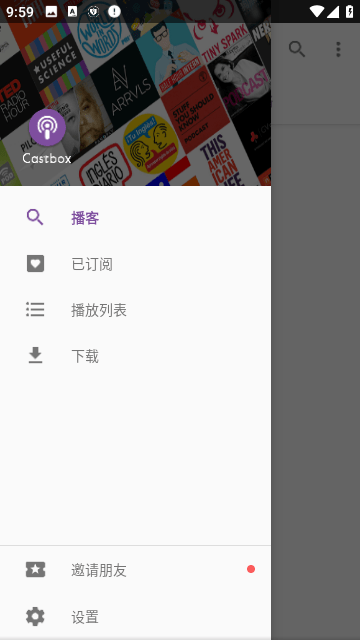The height and width of the screenshot is (640, 360).
Task: Tap the list icon beside 播放列表
Action: click(35, 309)
